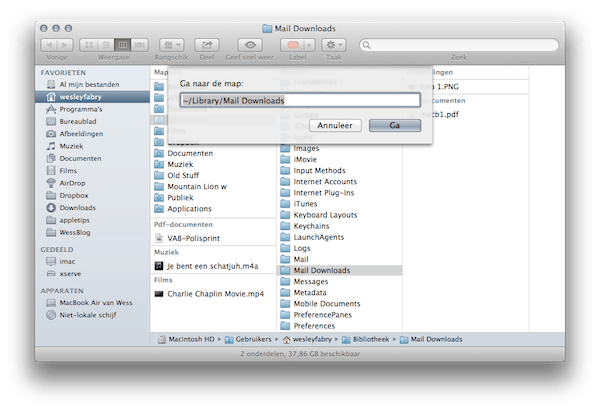Image resolution: width=600 pixels, height=410 pixels.
Task: Select Documenten folder in first column
Action: click(x=213, y=153)
